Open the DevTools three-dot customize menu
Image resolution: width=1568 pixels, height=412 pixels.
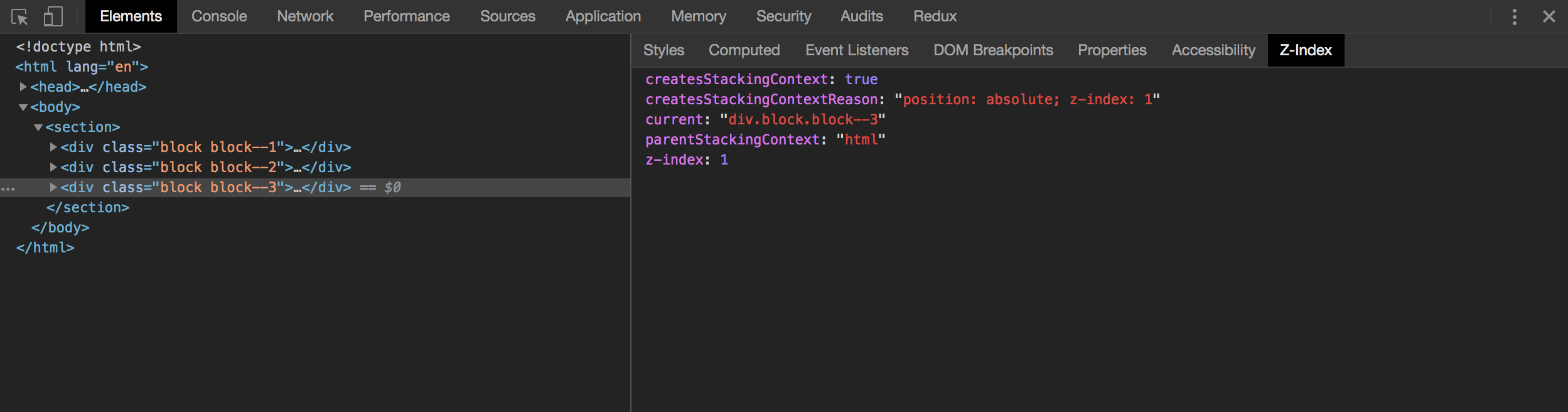tap(1515, 17)
